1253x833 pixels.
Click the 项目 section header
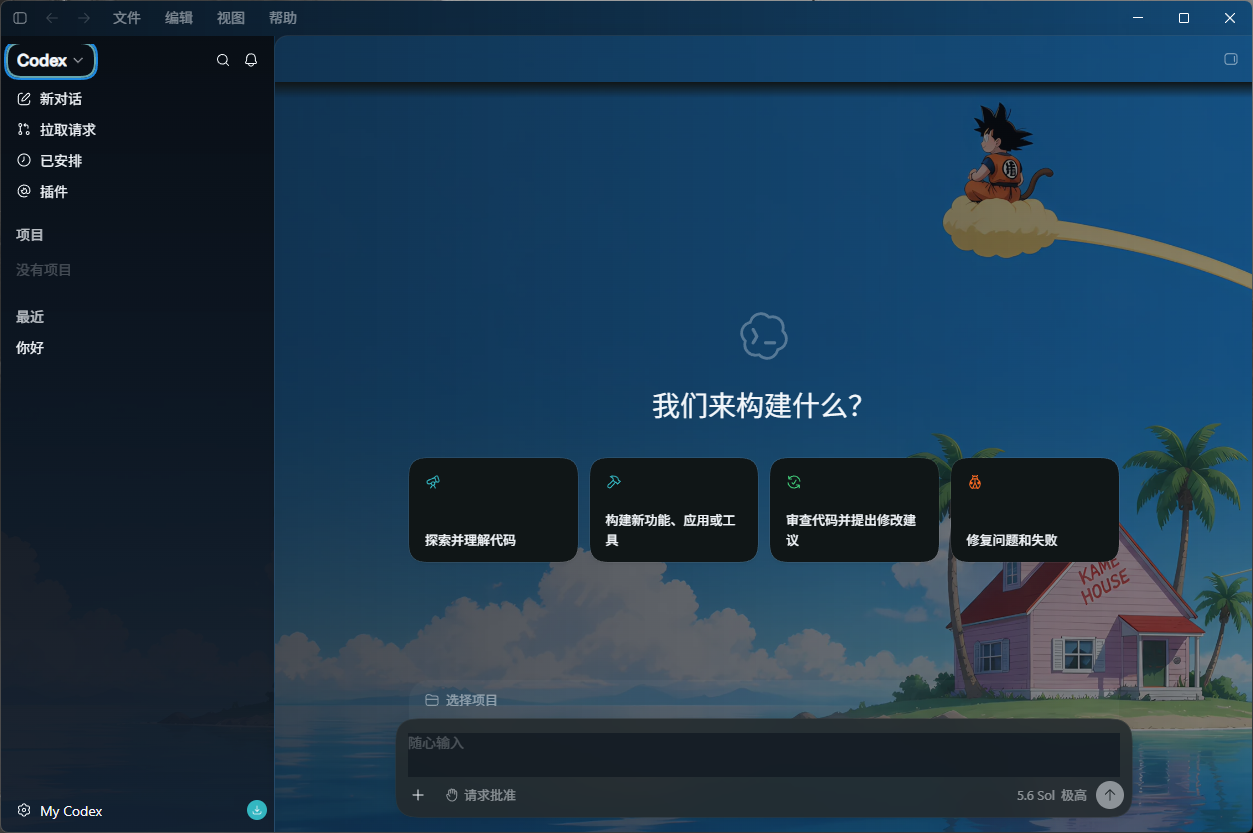(30, 235)
